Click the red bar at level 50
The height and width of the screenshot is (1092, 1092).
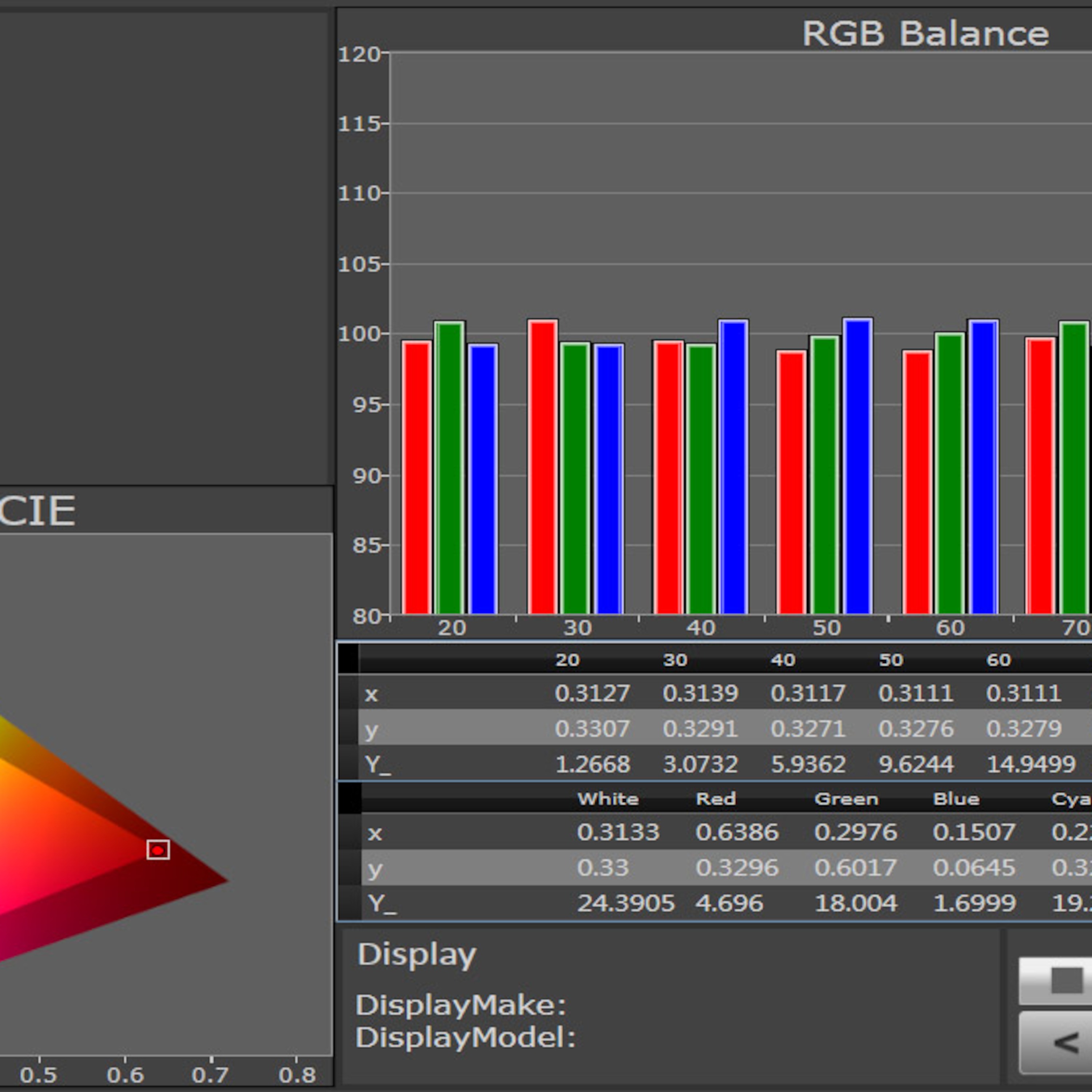(791, 482)
